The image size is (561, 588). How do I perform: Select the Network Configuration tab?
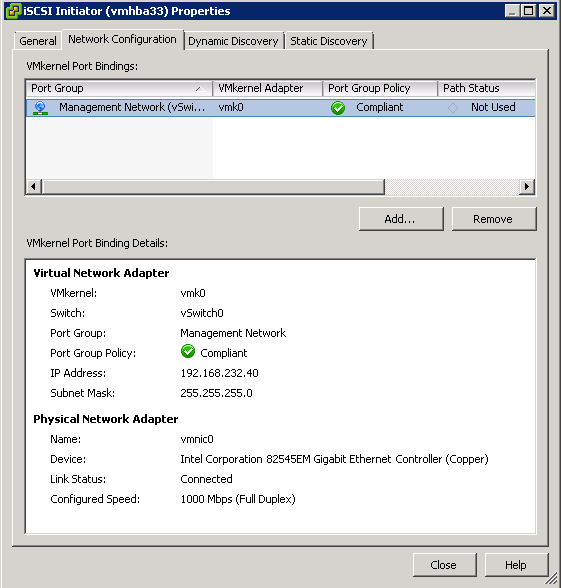(122, 39)
